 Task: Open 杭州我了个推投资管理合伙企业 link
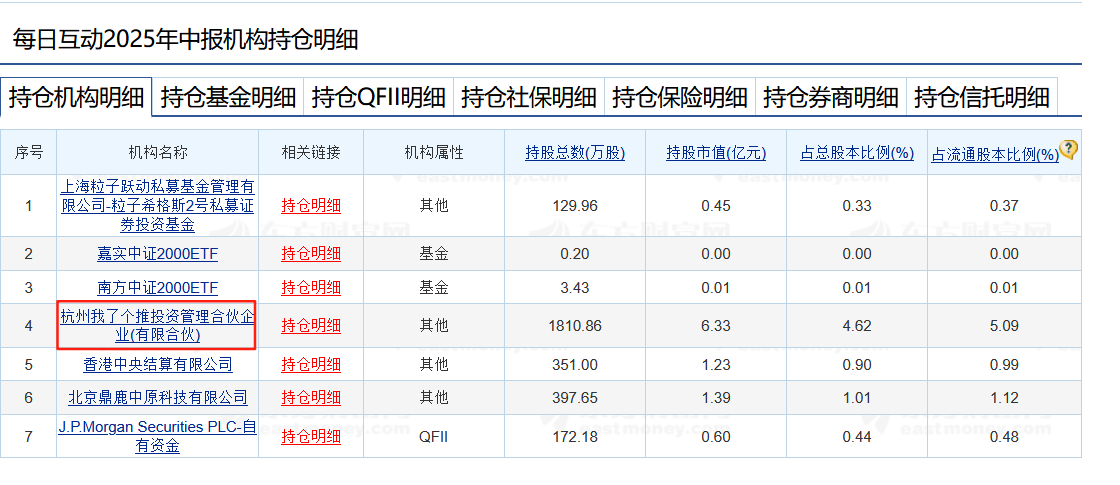coord(158,326)
